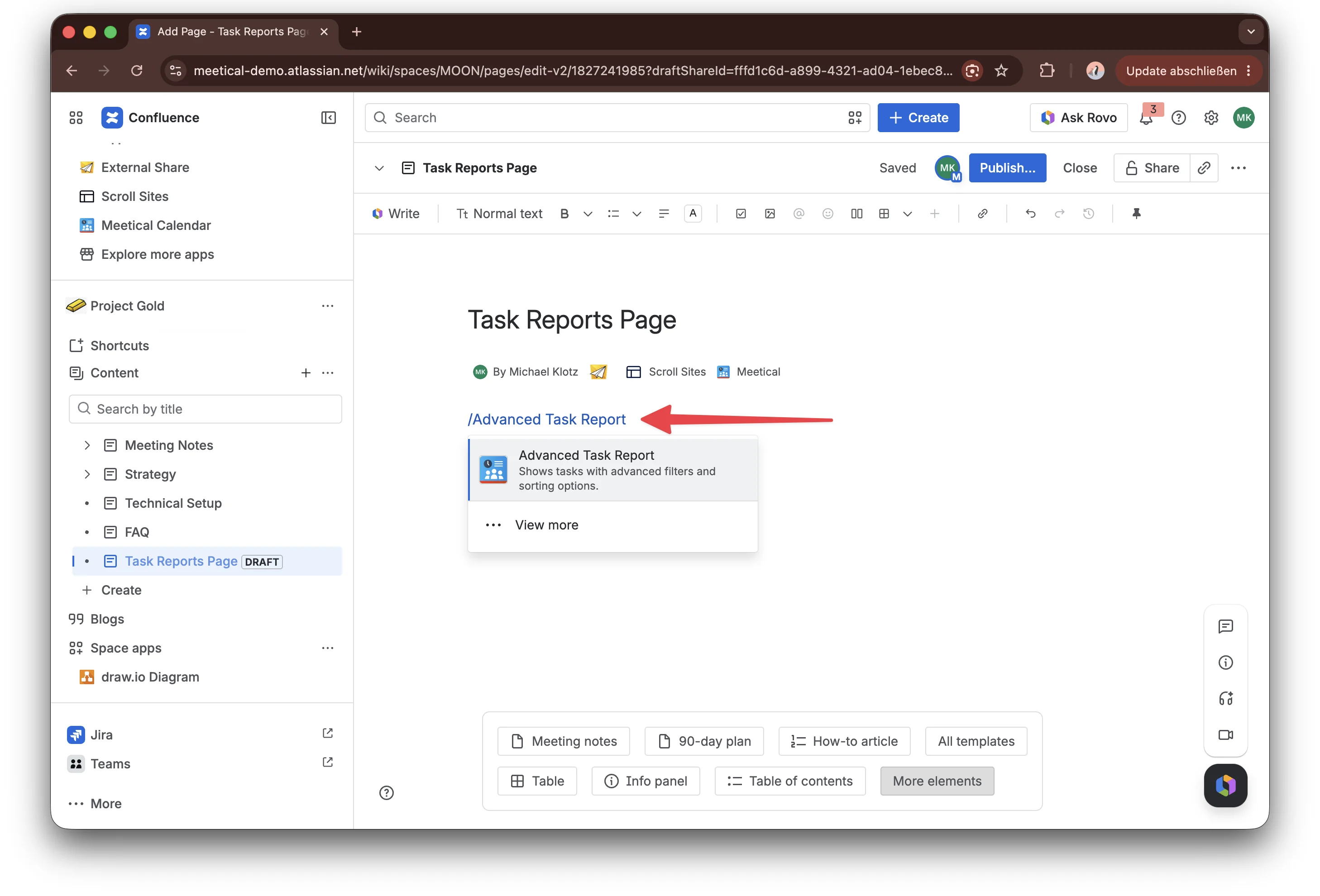Click the top Search field

pyautogui.click(x=617, y=118)
